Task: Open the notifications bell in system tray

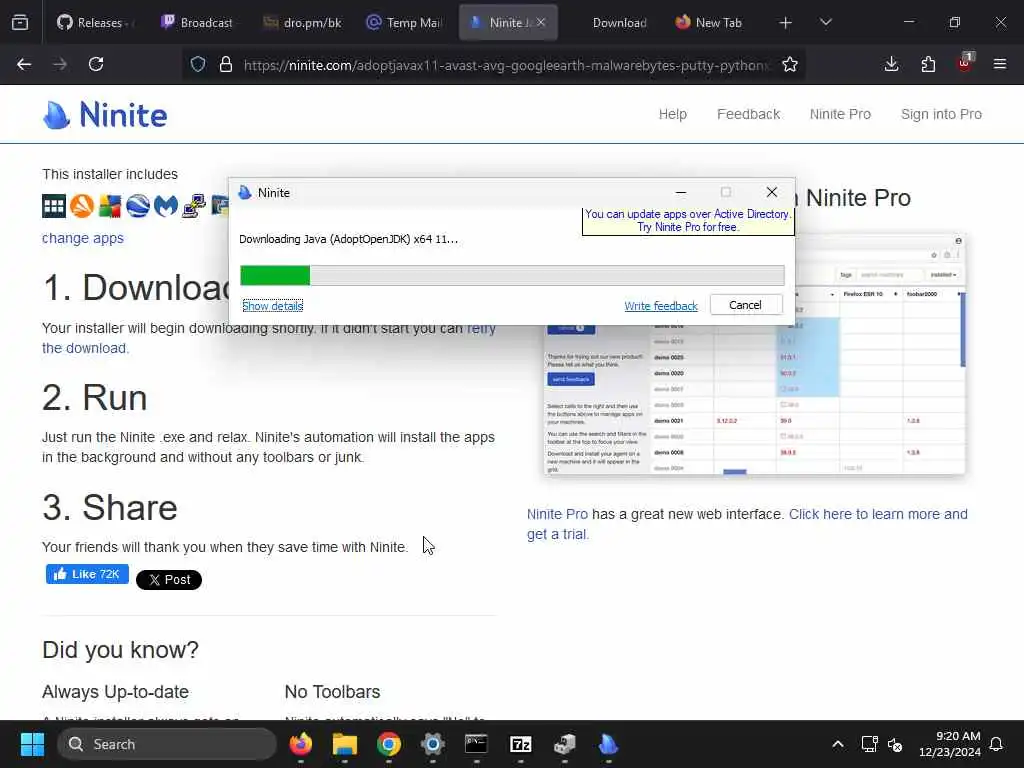Action: pyautogui.click(x=996, y=744)
